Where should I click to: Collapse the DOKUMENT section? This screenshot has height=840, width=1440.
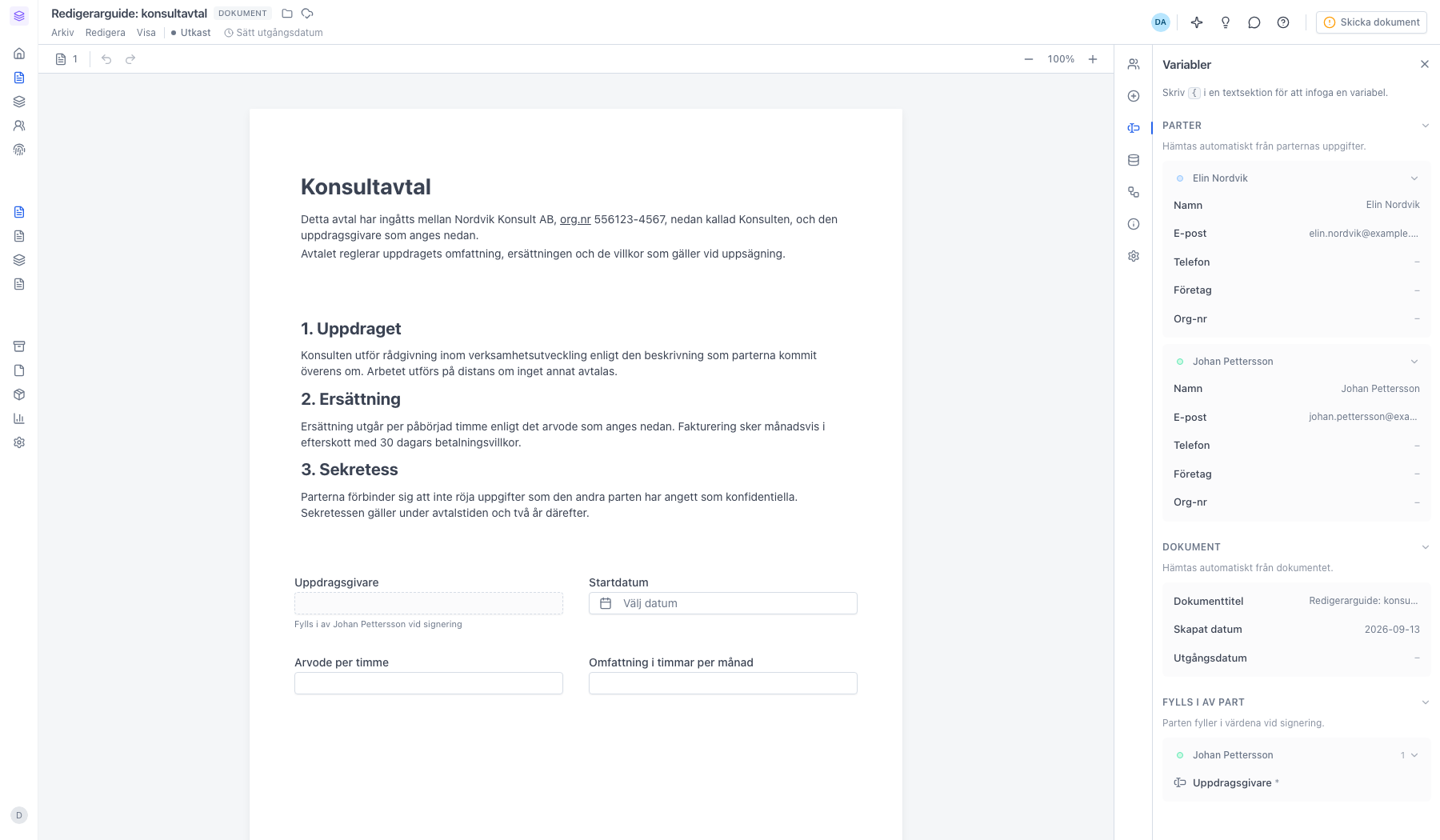(x=1426, y=547)
